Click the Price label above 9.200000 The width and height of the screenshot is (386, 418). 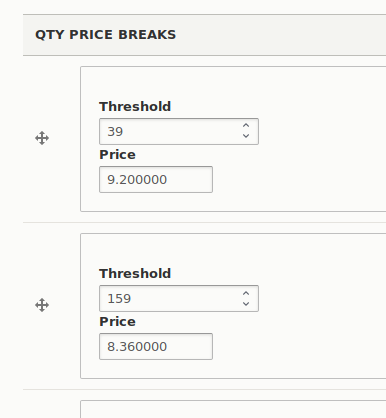pos(117,155)
